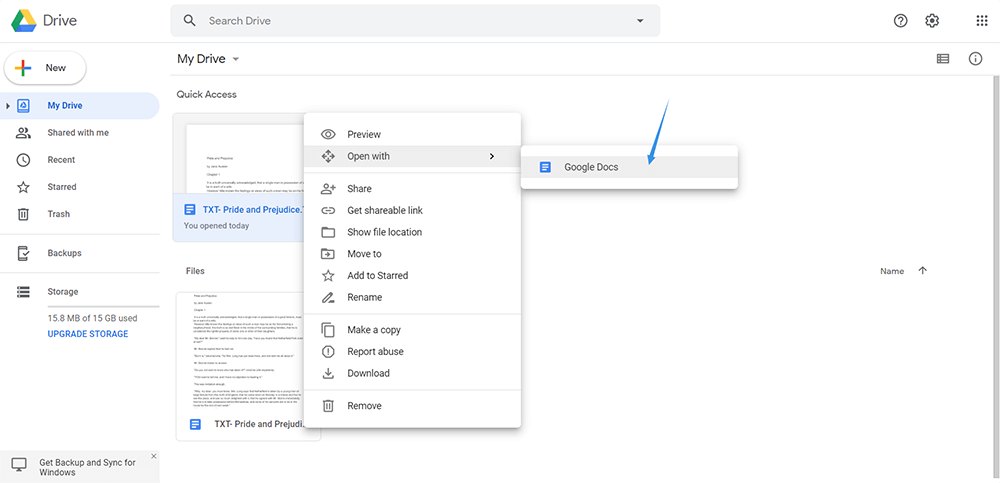Select Make a copy in context menu
Image resolution: width=1000 pixels, height=483 pixels.
[373, 330]
